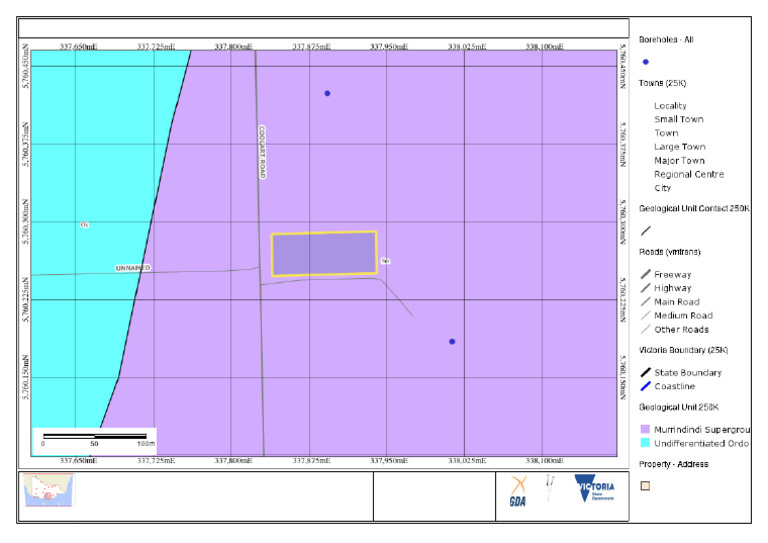Click the Victoria locator map thumbnail

(x=48, y=490)
